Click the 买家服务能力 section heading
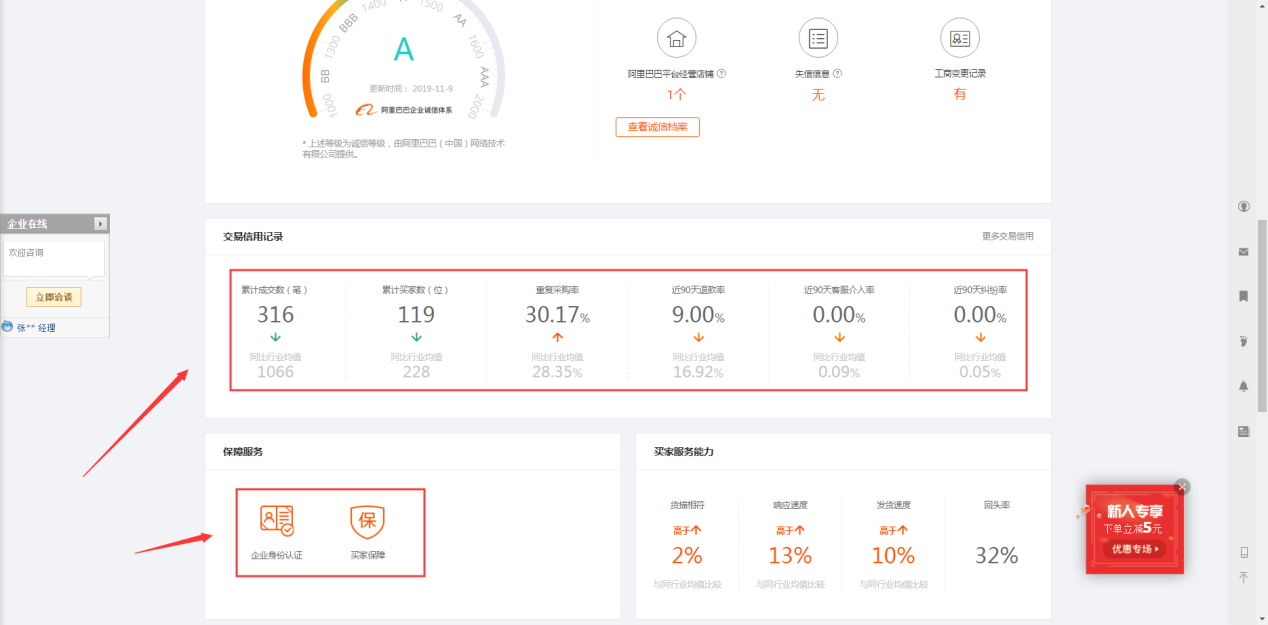The image size is (1268, 625). click(684, 452)
